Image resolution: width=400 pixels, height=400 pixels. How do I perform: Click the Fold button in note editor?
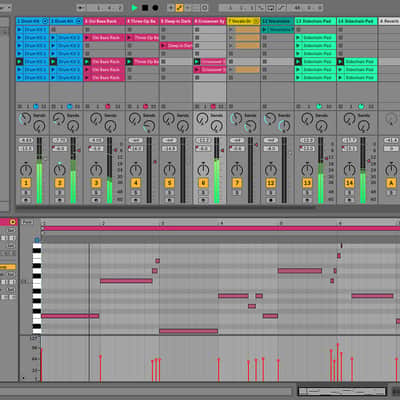click(27, 222)
